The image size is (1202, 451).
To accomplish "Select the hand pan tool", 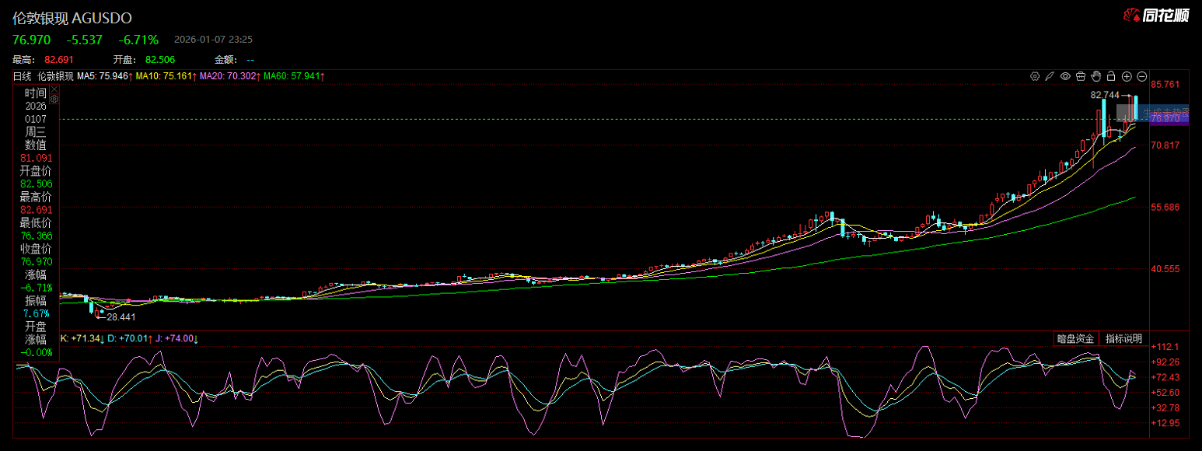I will coord(1096,76).
